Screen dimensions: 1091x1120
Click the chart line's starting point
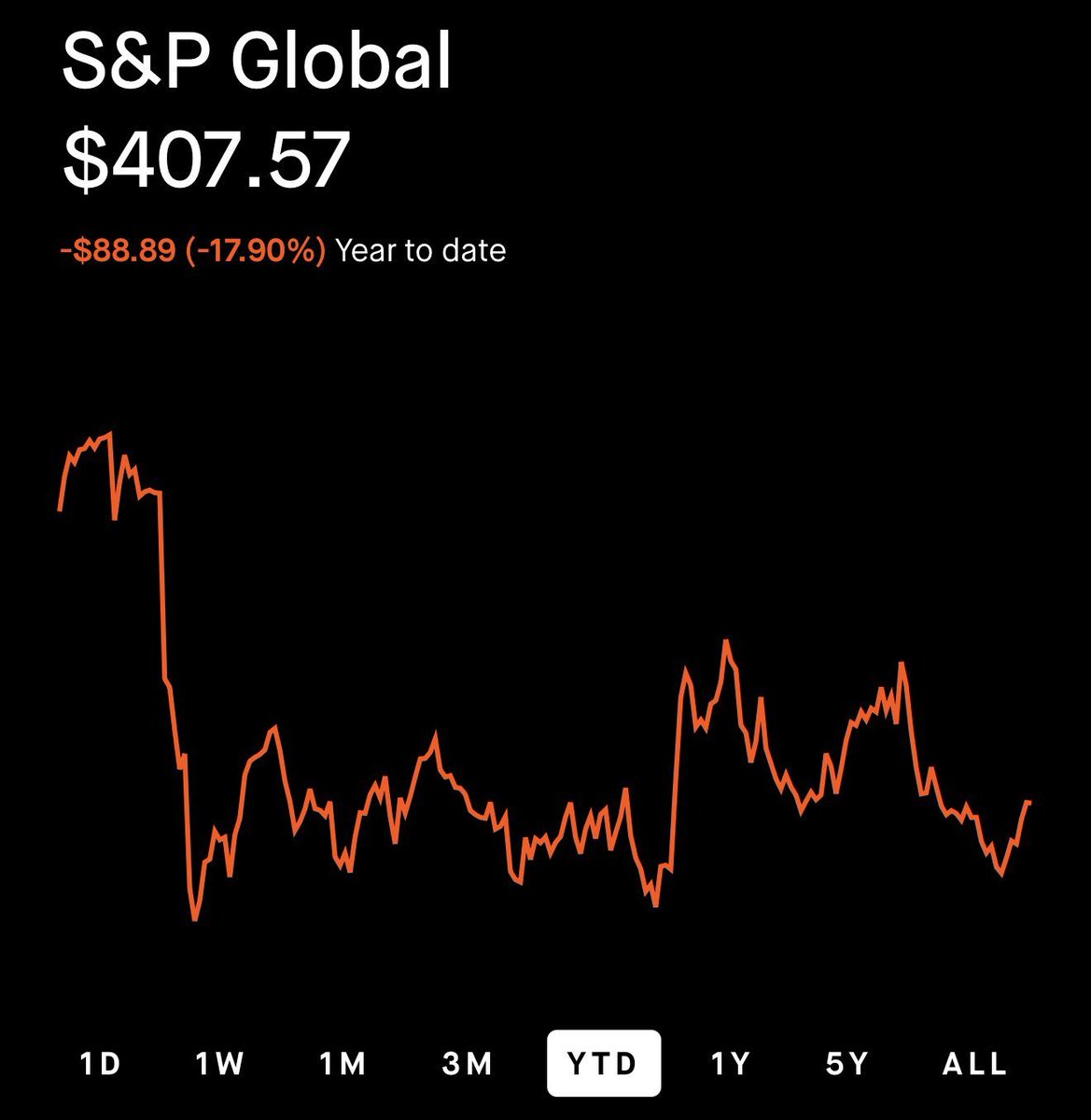click(60, 510)
